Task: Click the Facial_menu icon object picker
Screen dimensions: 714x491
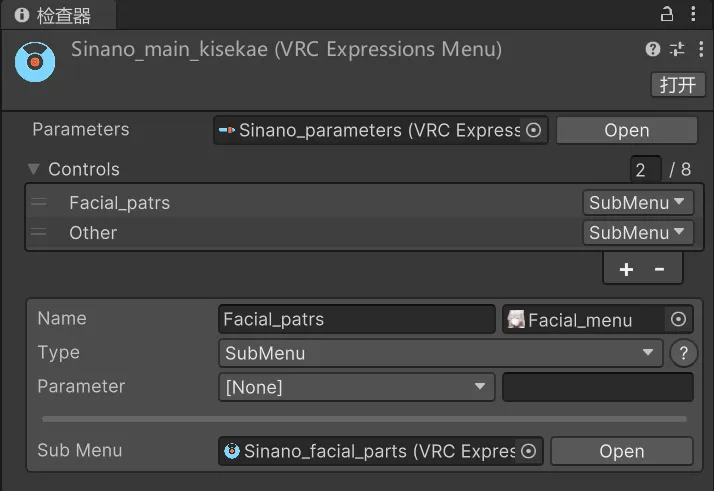Action: [x=678, y=319]
